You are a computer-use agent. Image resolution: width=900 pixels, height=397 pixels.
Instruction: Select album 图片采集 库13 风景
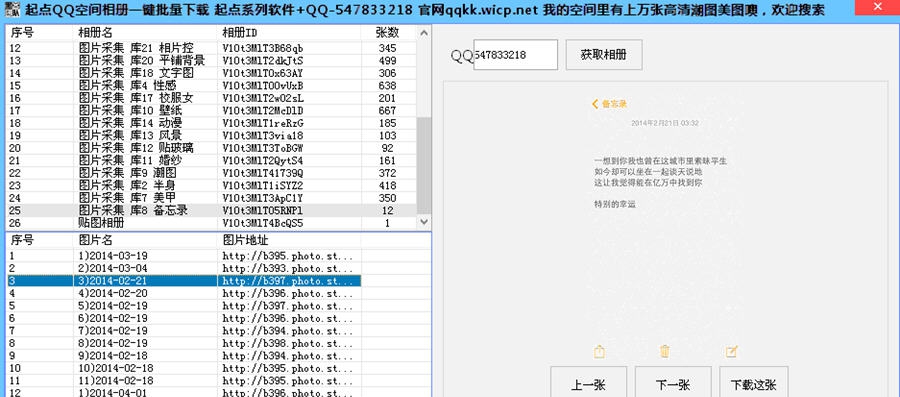point(130,135)
